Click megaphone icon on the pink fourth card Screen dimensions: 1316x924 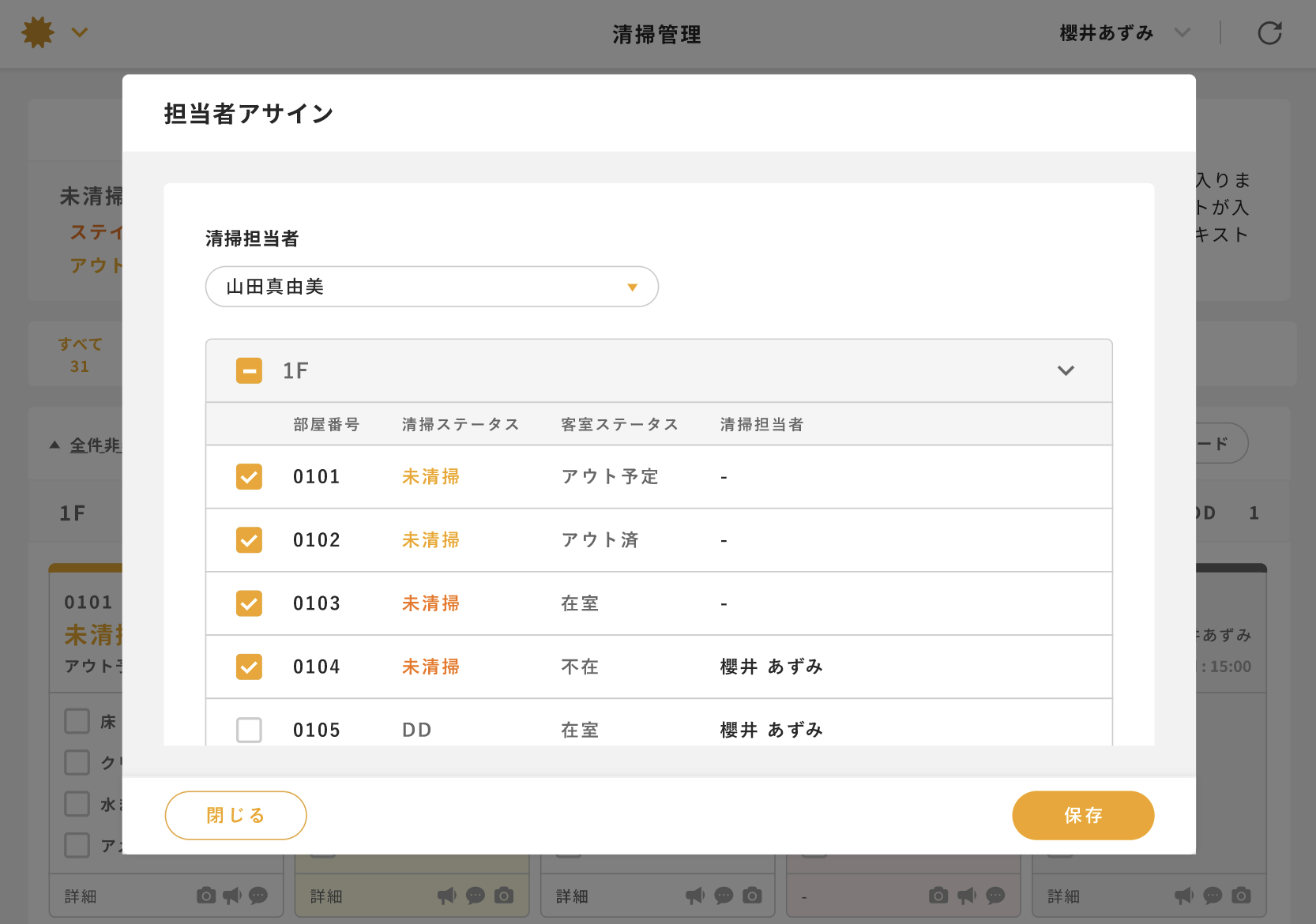click(967, 896)
